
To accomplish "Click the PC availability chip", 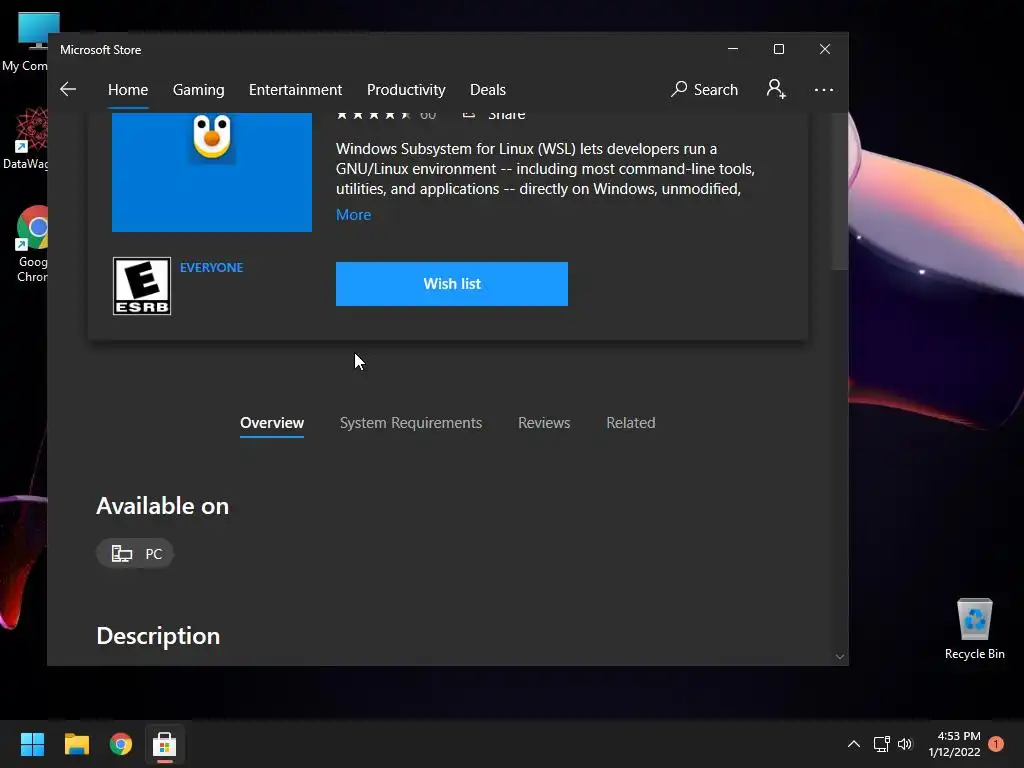I will tap(135, 554).
